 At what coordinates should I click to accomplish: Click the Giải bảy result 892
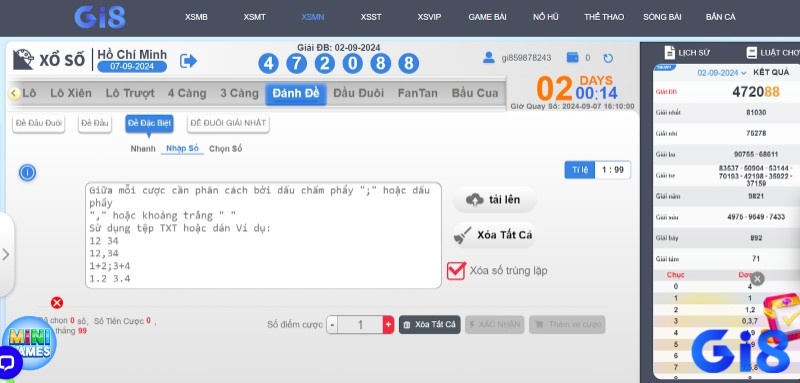[756, 238]
